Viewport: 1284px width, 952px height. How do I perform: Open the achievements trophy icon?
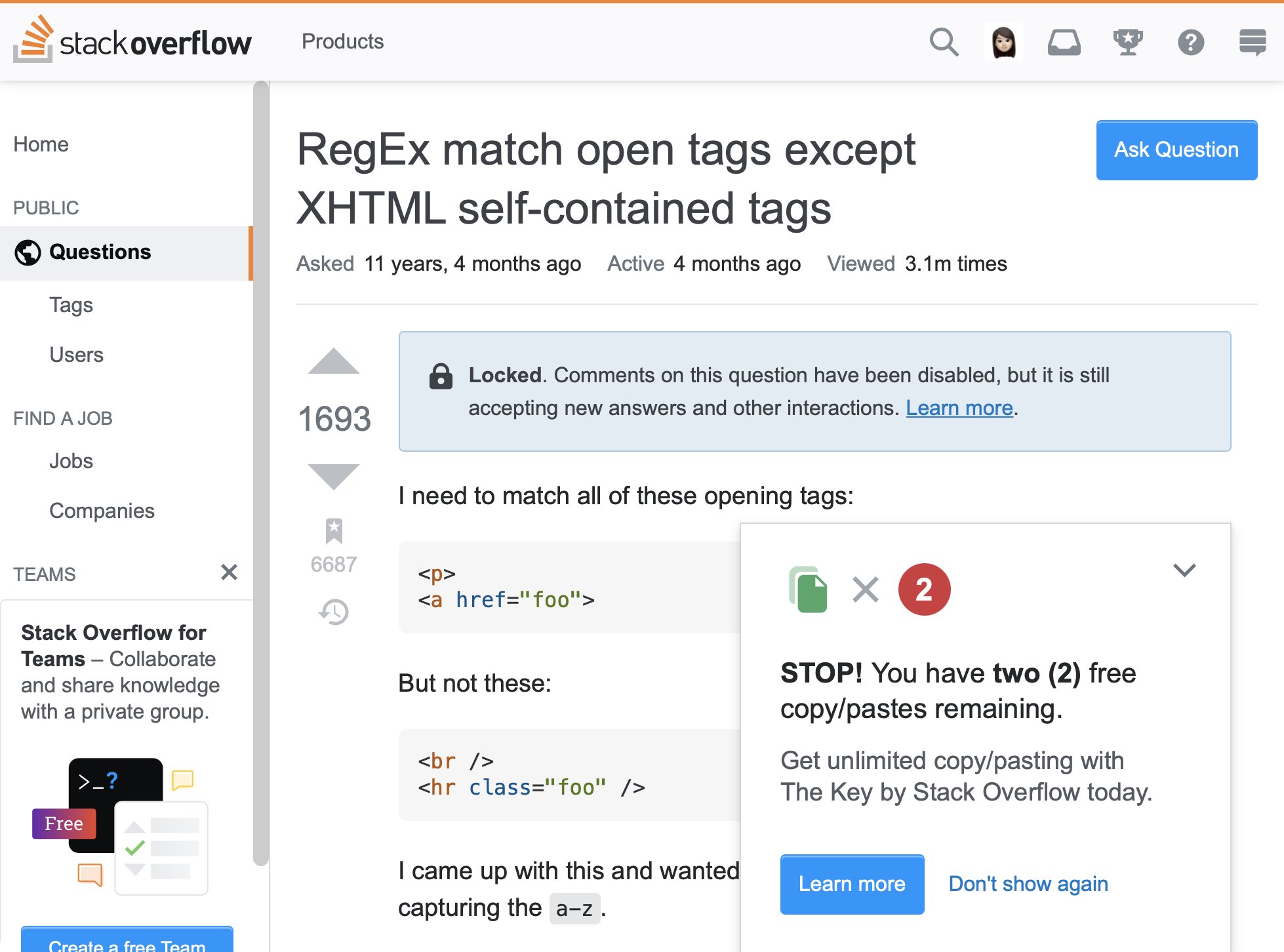[x=1128, y=43]
